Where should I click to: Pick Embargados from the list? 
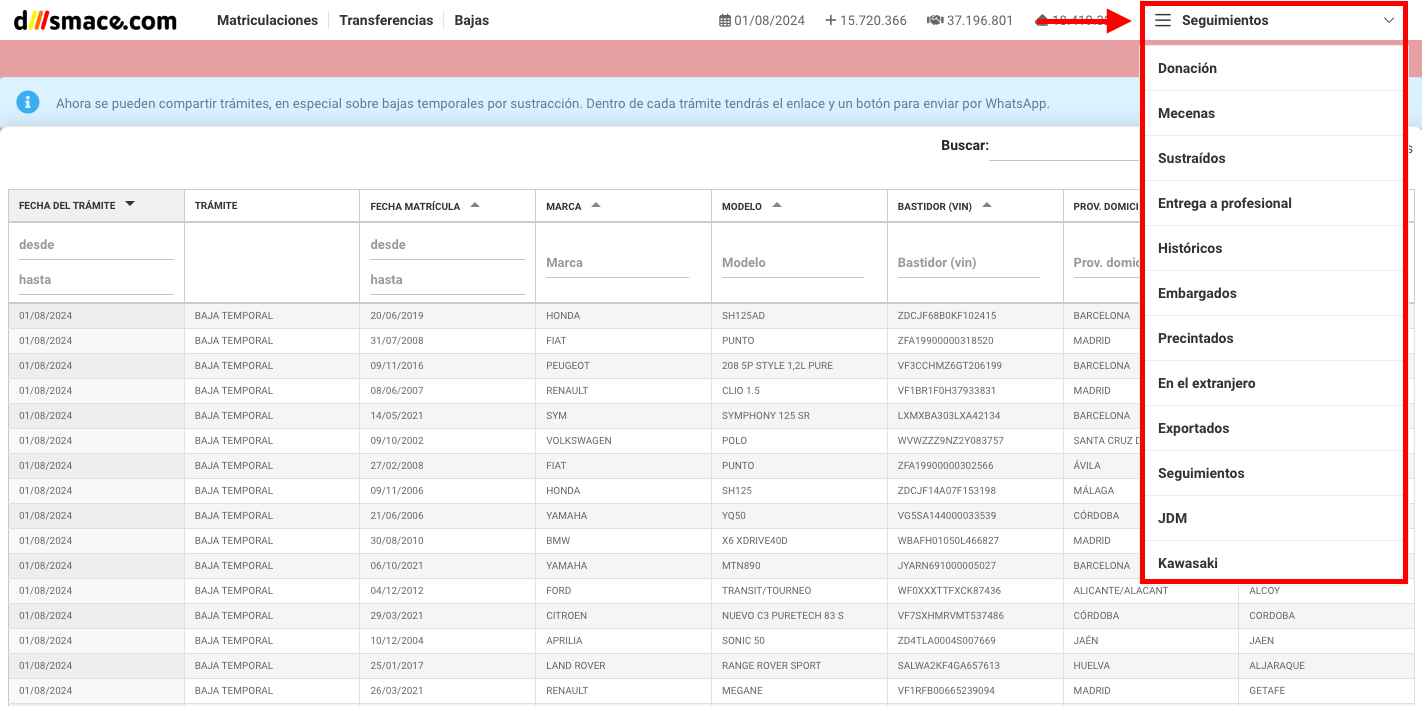[1274, 293]
